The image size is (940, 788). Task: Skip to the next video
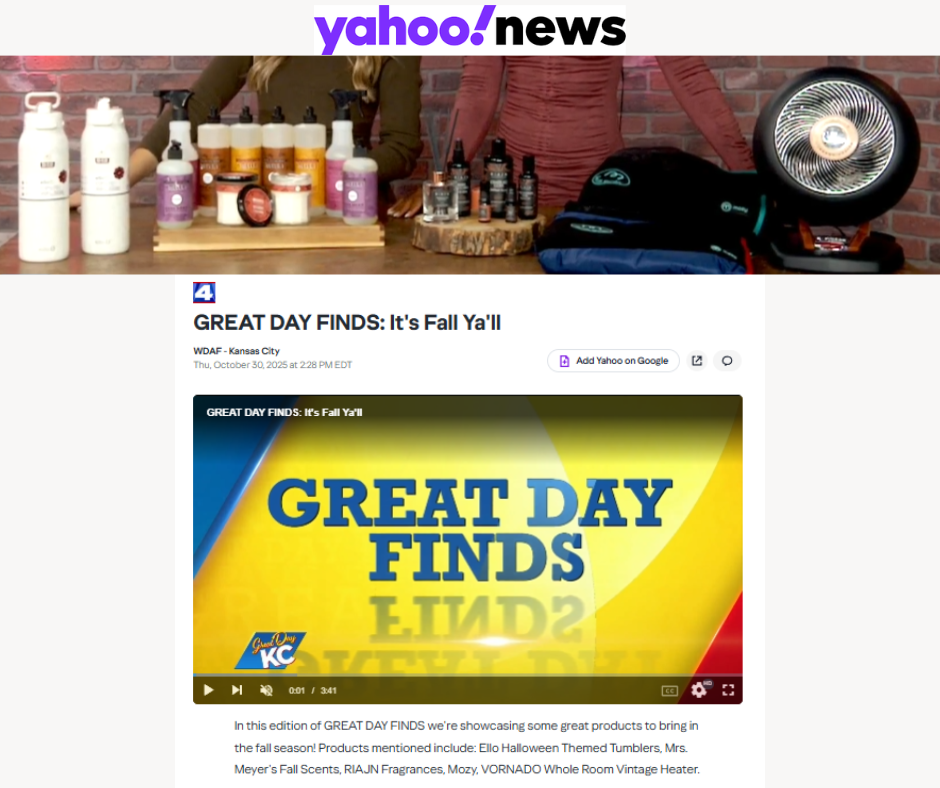tap(237, 690)
